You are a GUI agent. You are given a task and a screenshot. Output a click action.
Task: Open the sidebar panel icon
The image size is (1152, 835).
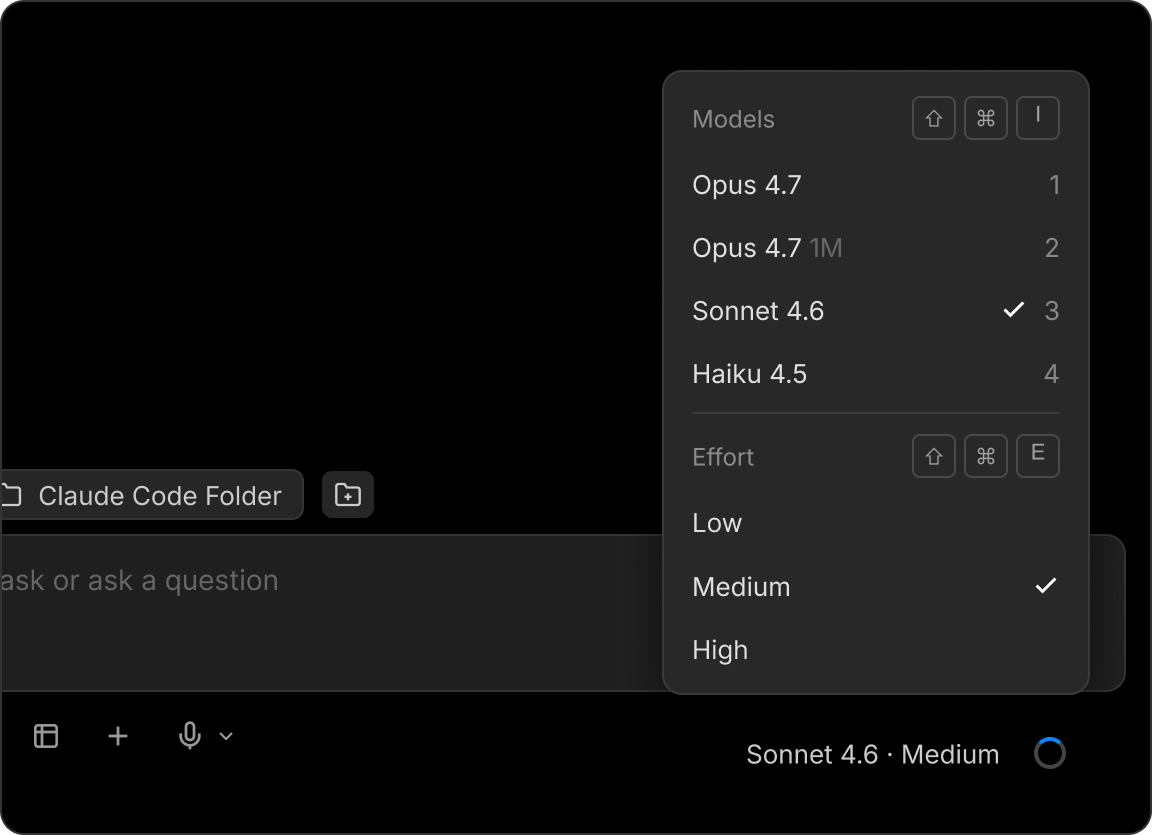pos(45,736)
